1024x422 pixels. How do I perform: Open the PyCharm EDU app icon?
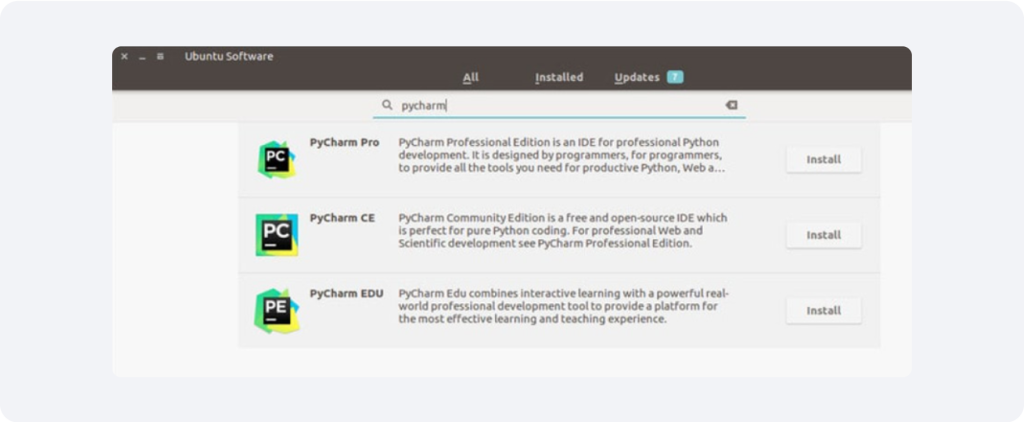tap(277, 311)
